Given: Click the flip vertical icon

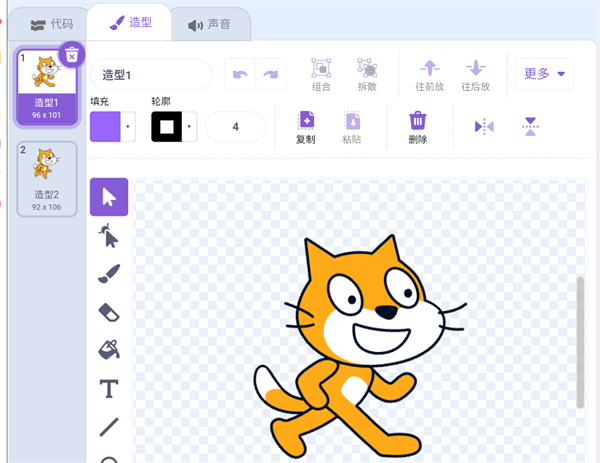Looking at the screenshot, I should tap(530, 126).
